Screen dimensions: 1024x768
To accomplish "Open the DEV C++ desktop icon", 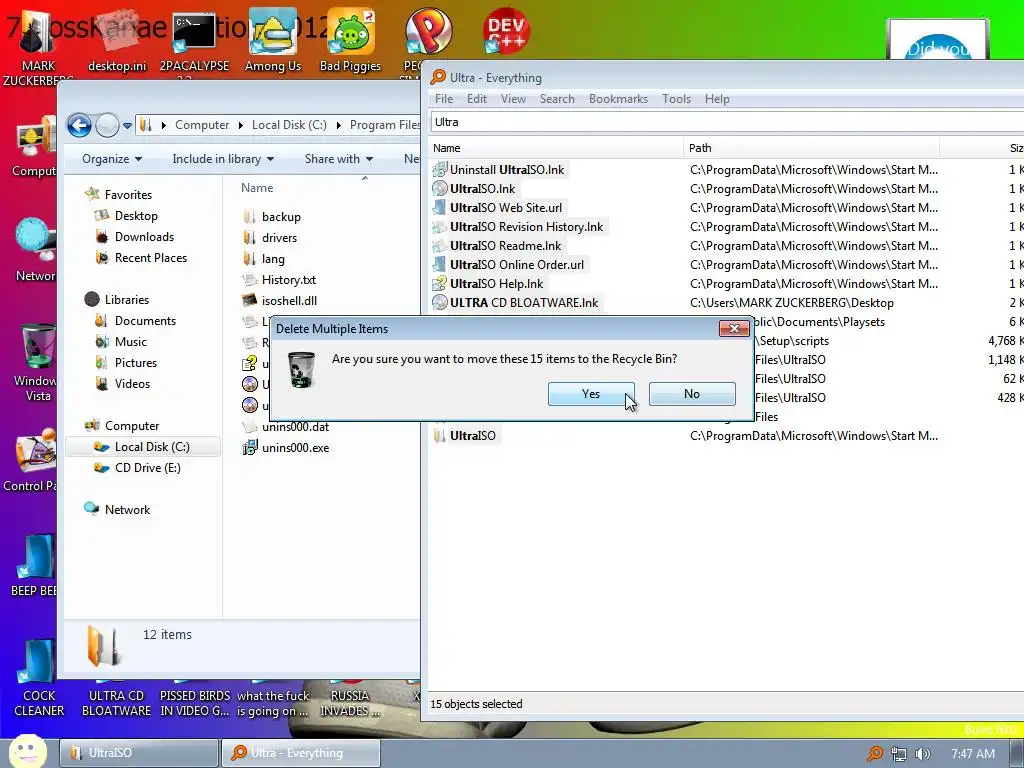I will tap(505, 31).
